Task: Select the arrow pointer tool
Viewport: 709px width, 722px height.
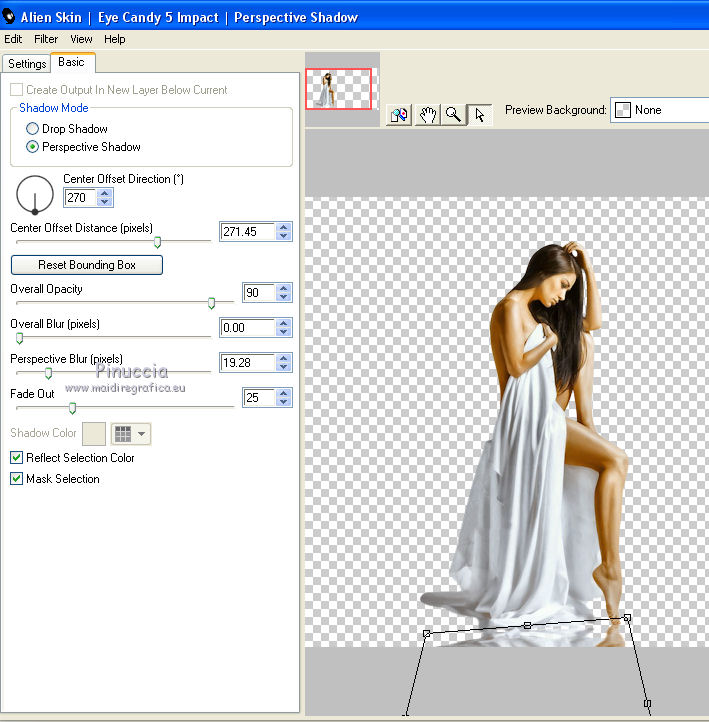Action: [480, 114]
